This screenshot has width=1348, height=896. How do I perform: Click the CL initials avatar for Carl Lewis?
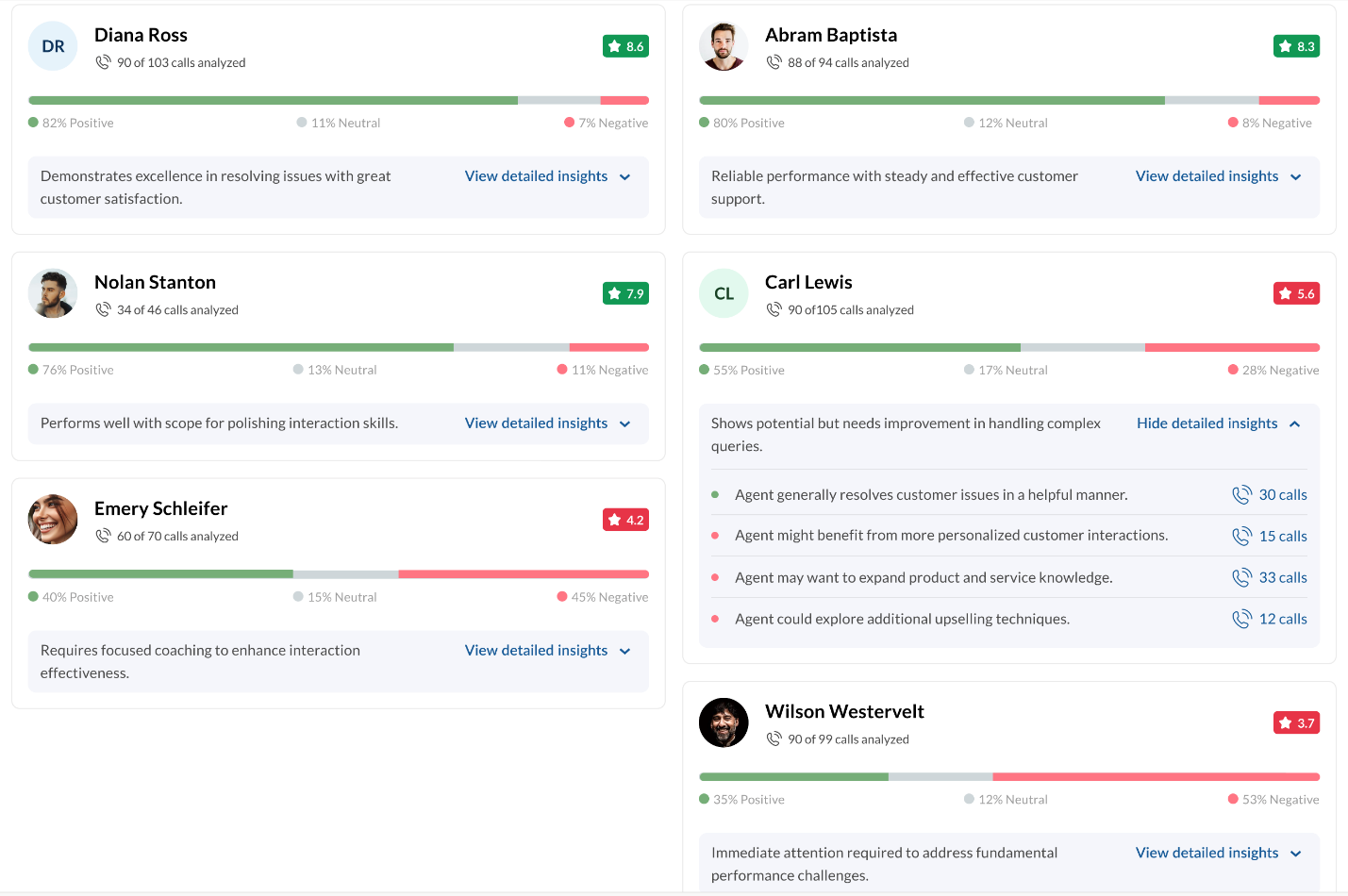(x=724, y=293)
